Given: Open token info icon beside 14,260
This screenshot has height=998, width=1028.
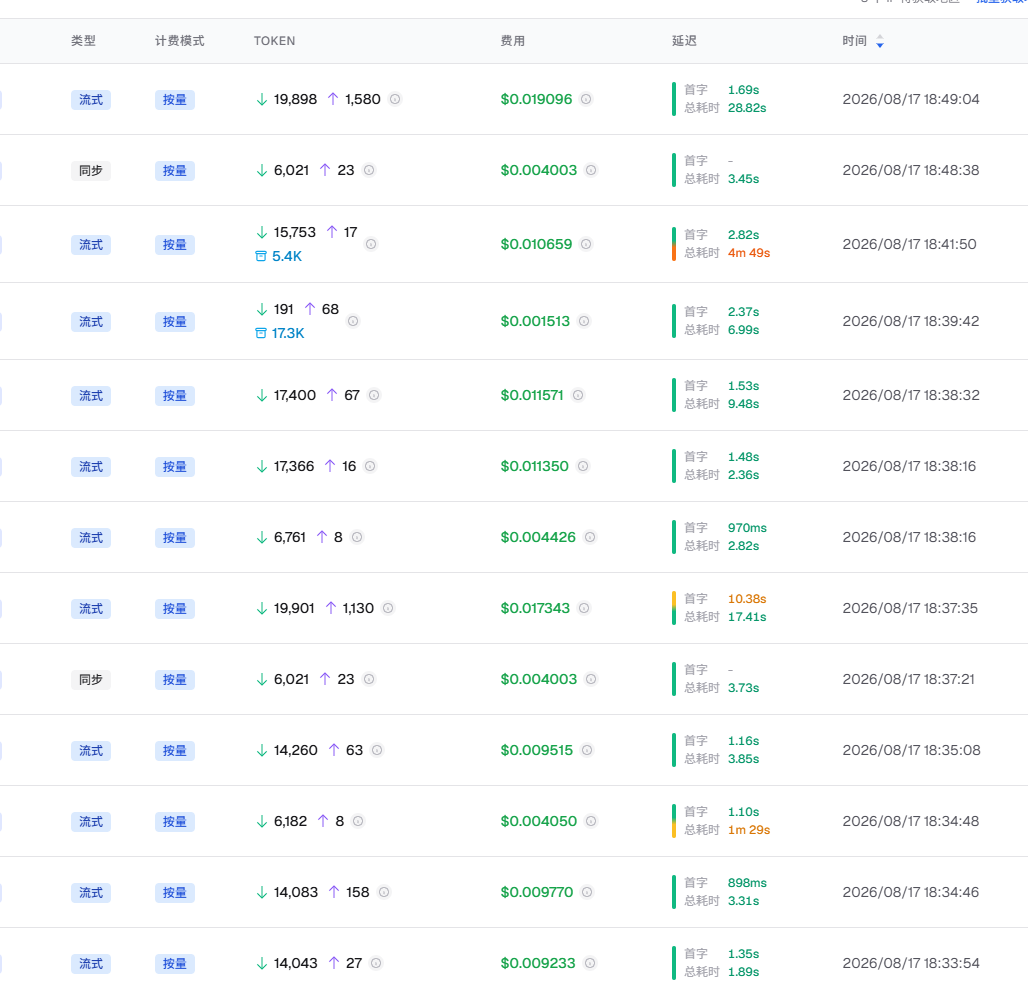Looking at the screenshot, I should [377, 750].
